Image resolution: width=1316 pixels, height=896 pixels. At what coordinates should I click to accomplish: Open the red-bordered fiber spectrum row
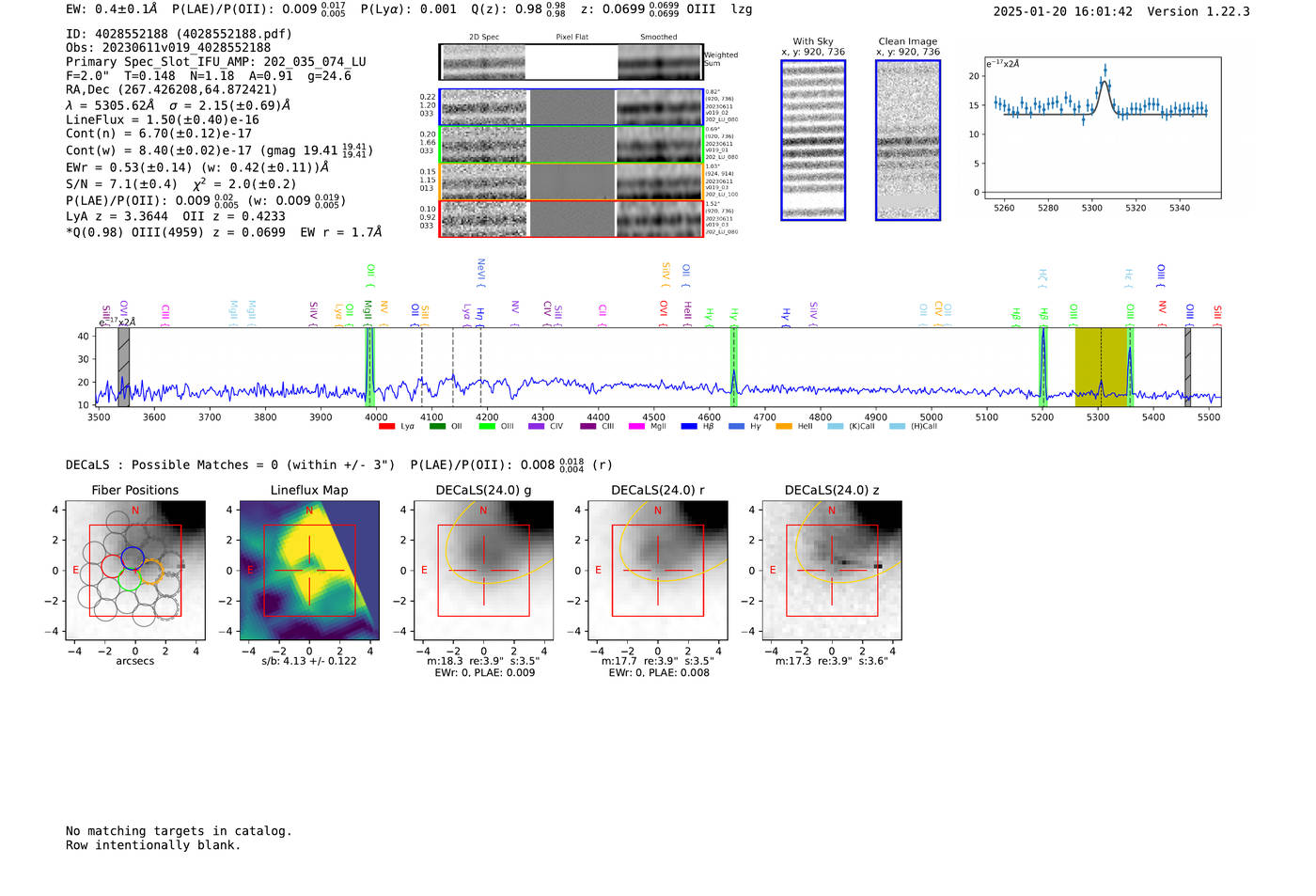(571, 218)
